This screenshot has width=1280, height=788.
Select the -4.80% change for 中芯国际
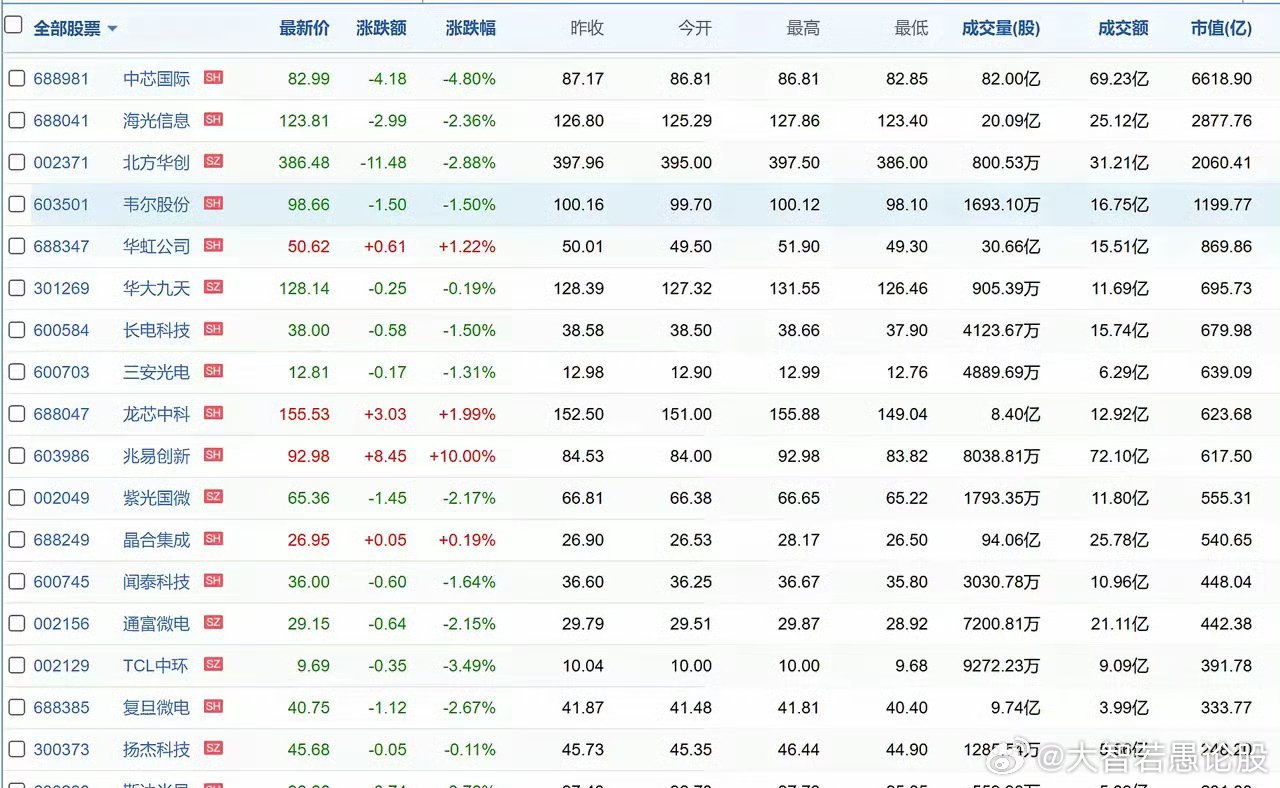click(x=467, y=79)
